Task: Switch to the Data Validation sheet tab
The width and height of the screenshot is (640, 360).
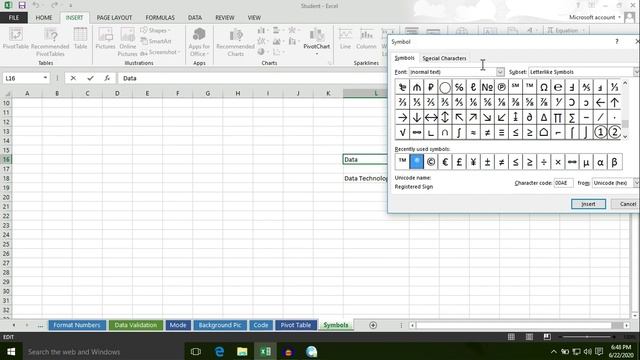Action: coord(136,325)
